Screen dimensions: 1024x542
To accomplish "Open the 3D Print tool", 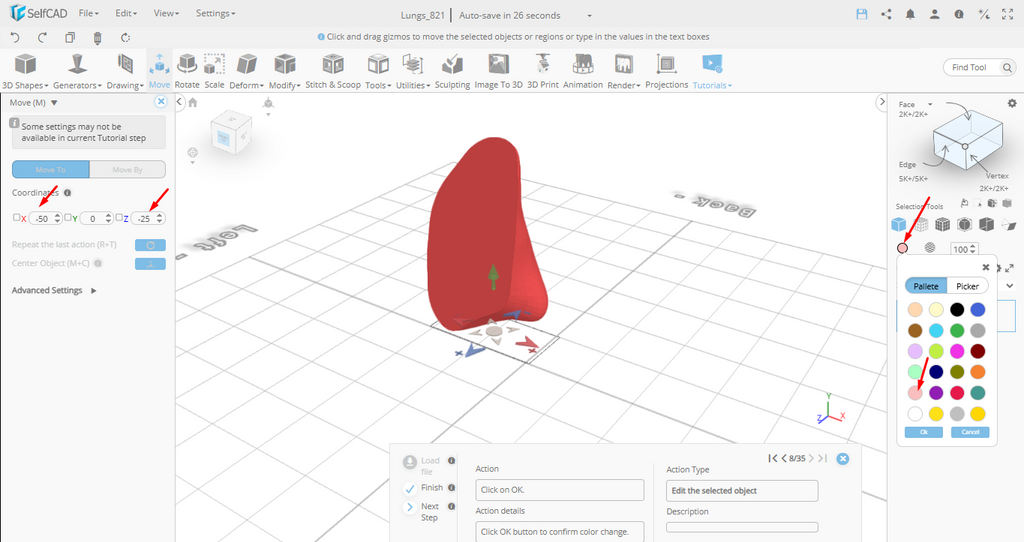I will pos(543,70).
